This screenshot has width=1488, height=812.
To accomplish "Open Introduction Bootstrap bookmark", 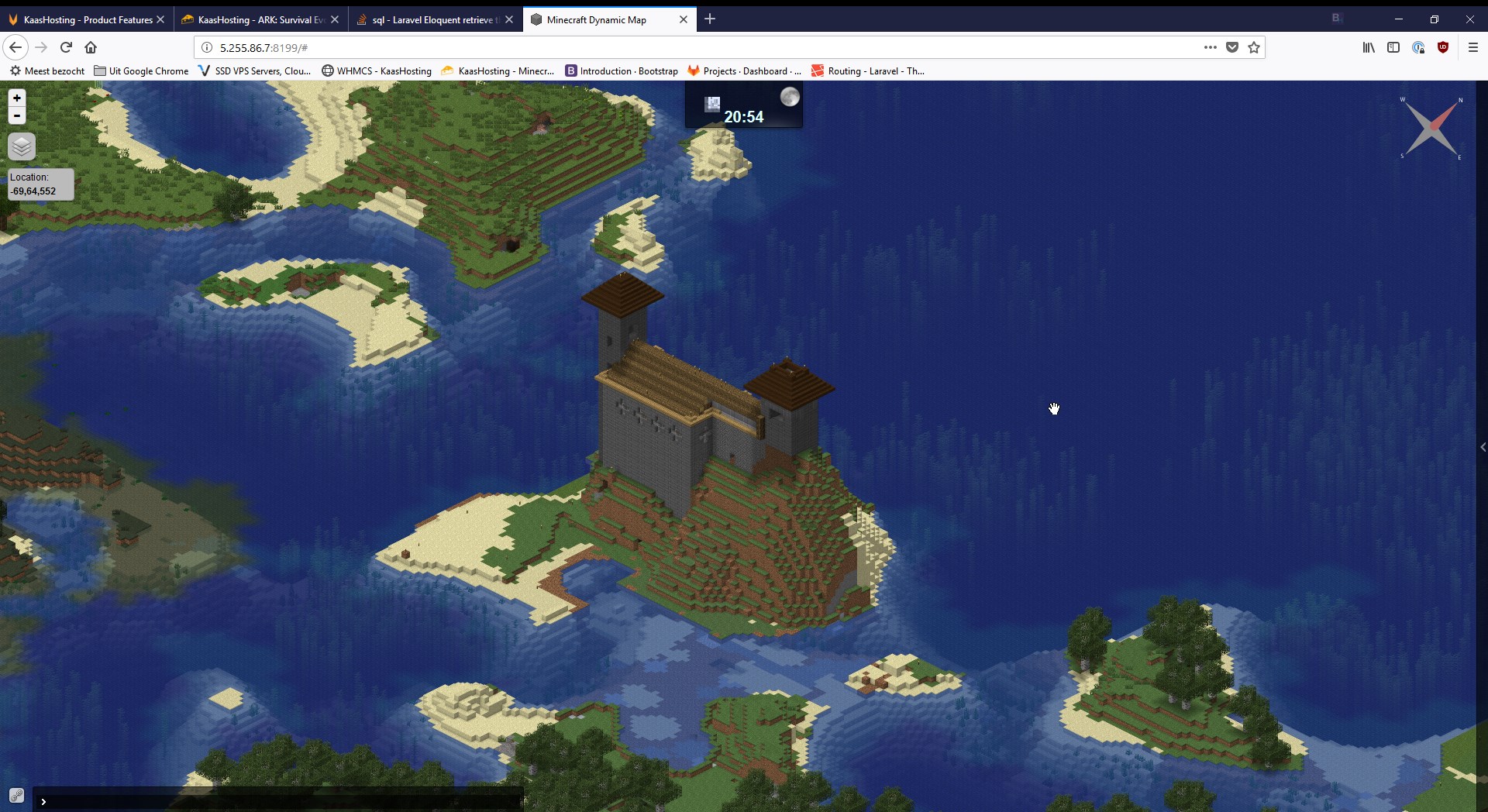I will click(x=622, y=71).
